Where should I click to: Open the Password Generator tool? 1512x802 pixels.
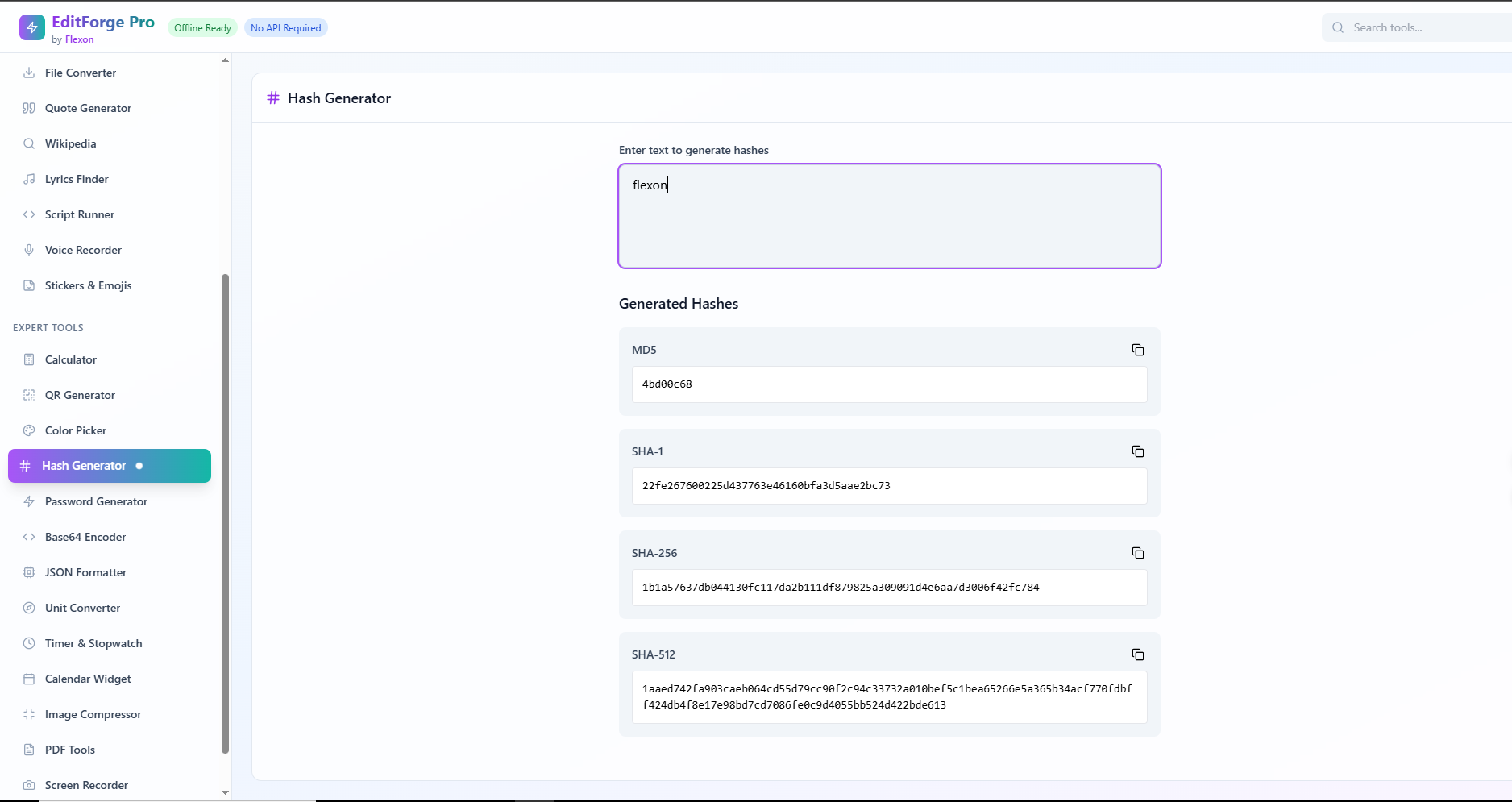tap(110, 501)
